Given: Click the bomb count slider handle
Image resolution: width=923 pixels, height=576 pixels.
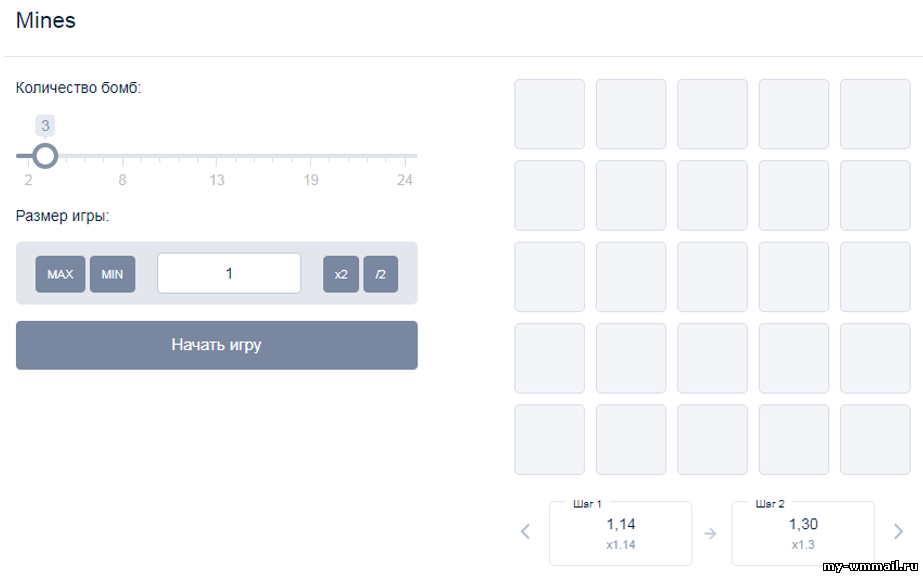Looking at the screenshot, I should pyautogui.click(x=45, y=156).
